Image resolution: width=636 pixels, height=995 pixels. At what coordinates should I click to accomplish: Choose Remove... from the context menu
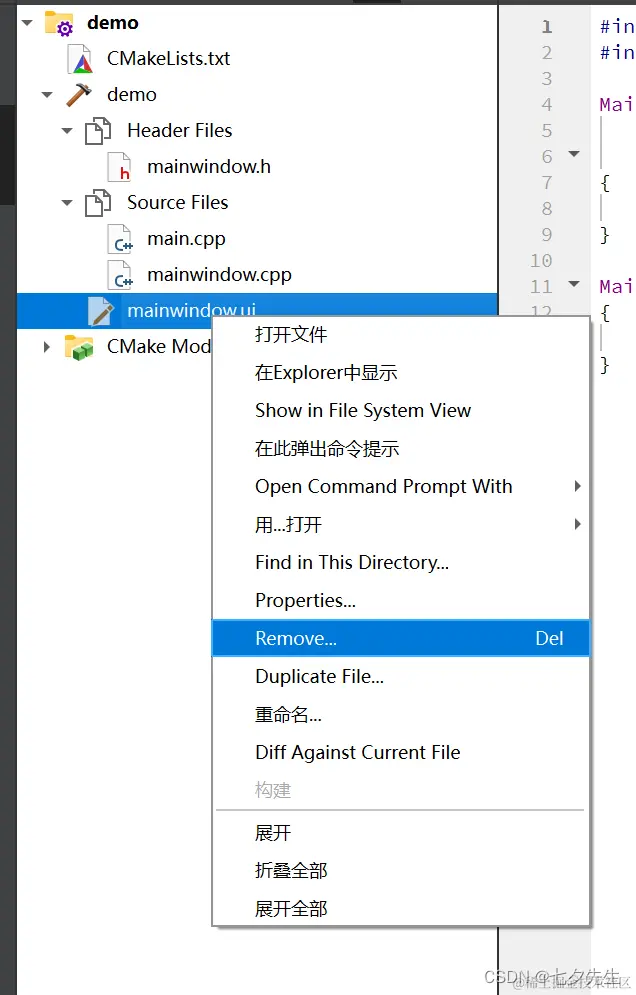click(x=296, y=639)
